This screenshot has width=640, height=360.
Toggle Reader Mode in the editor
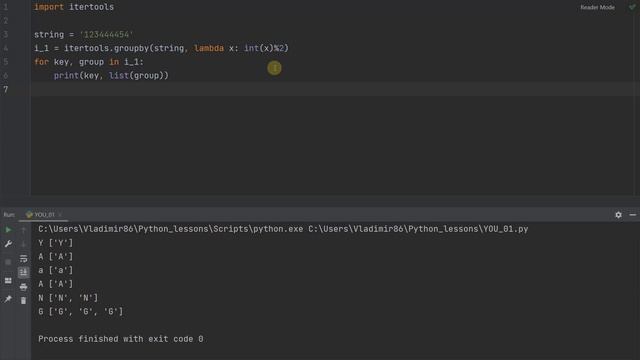(598, 7)
